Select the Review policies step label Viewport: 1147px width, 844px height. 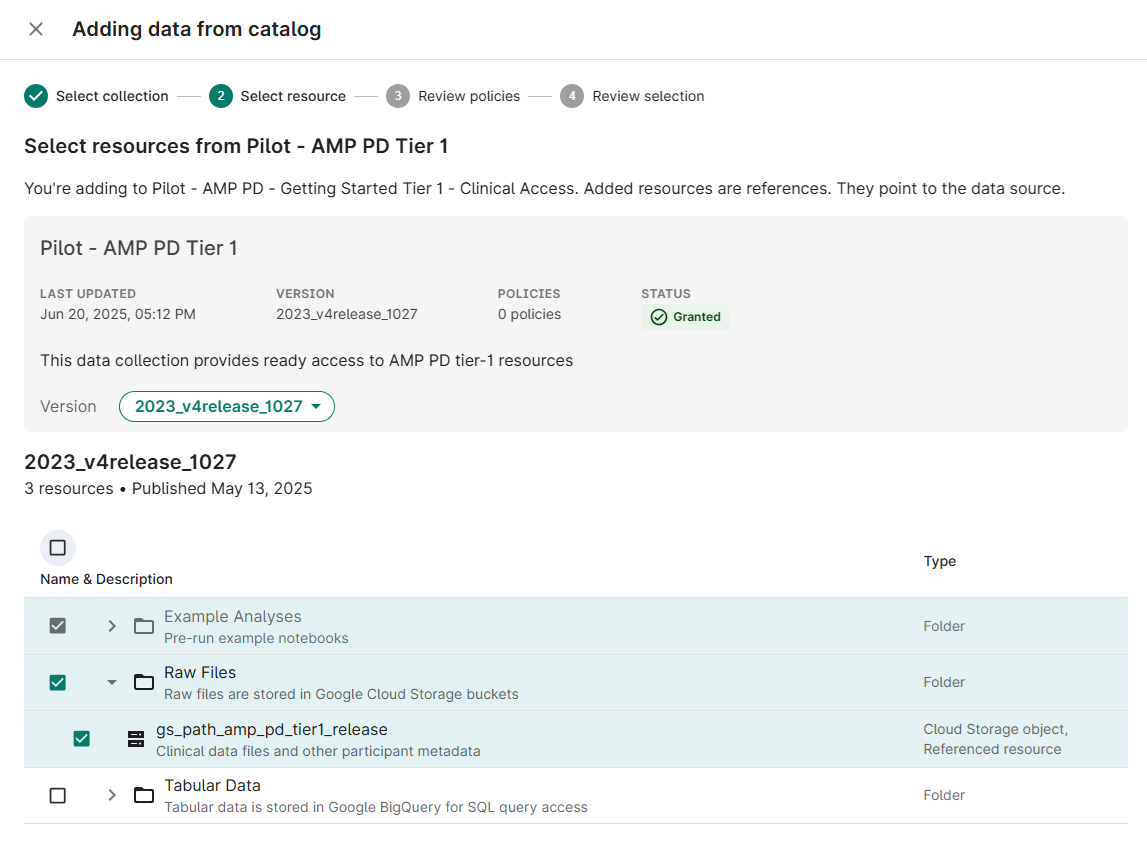pos(469,96)
